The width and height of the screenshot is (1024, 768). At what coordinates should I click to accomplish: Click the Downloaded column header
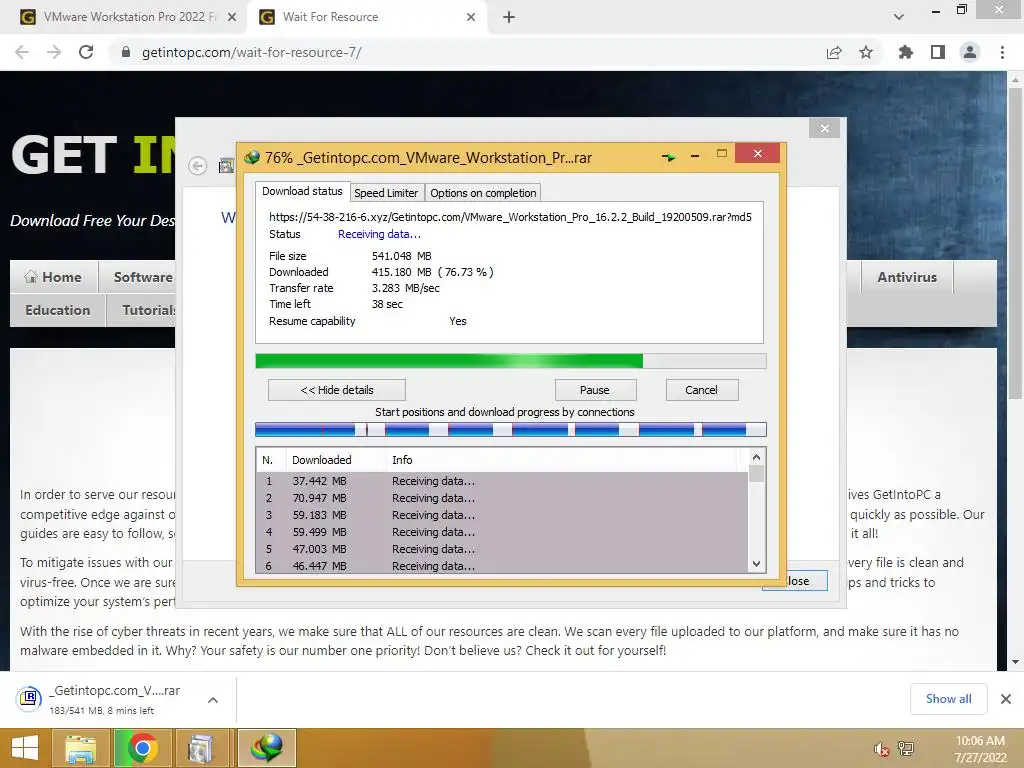click(x=336, y=460)
